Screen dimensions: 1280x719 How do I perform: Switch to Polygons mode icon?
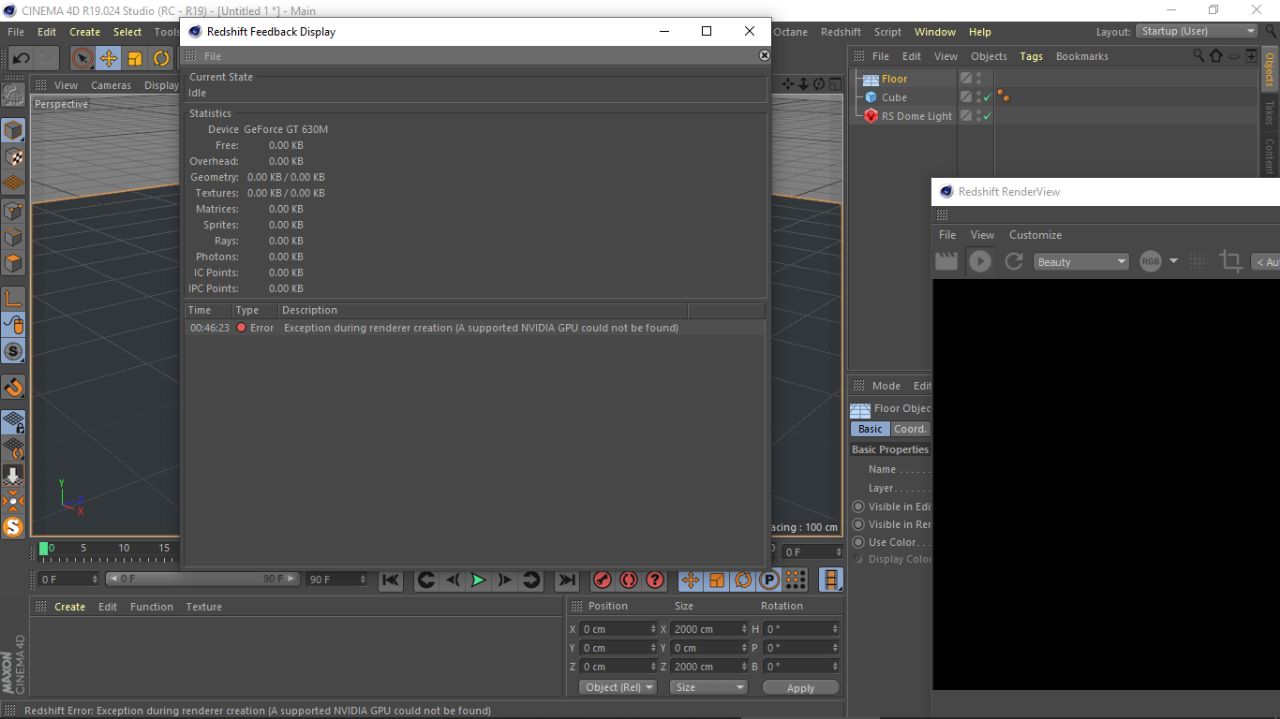[13, 263]
